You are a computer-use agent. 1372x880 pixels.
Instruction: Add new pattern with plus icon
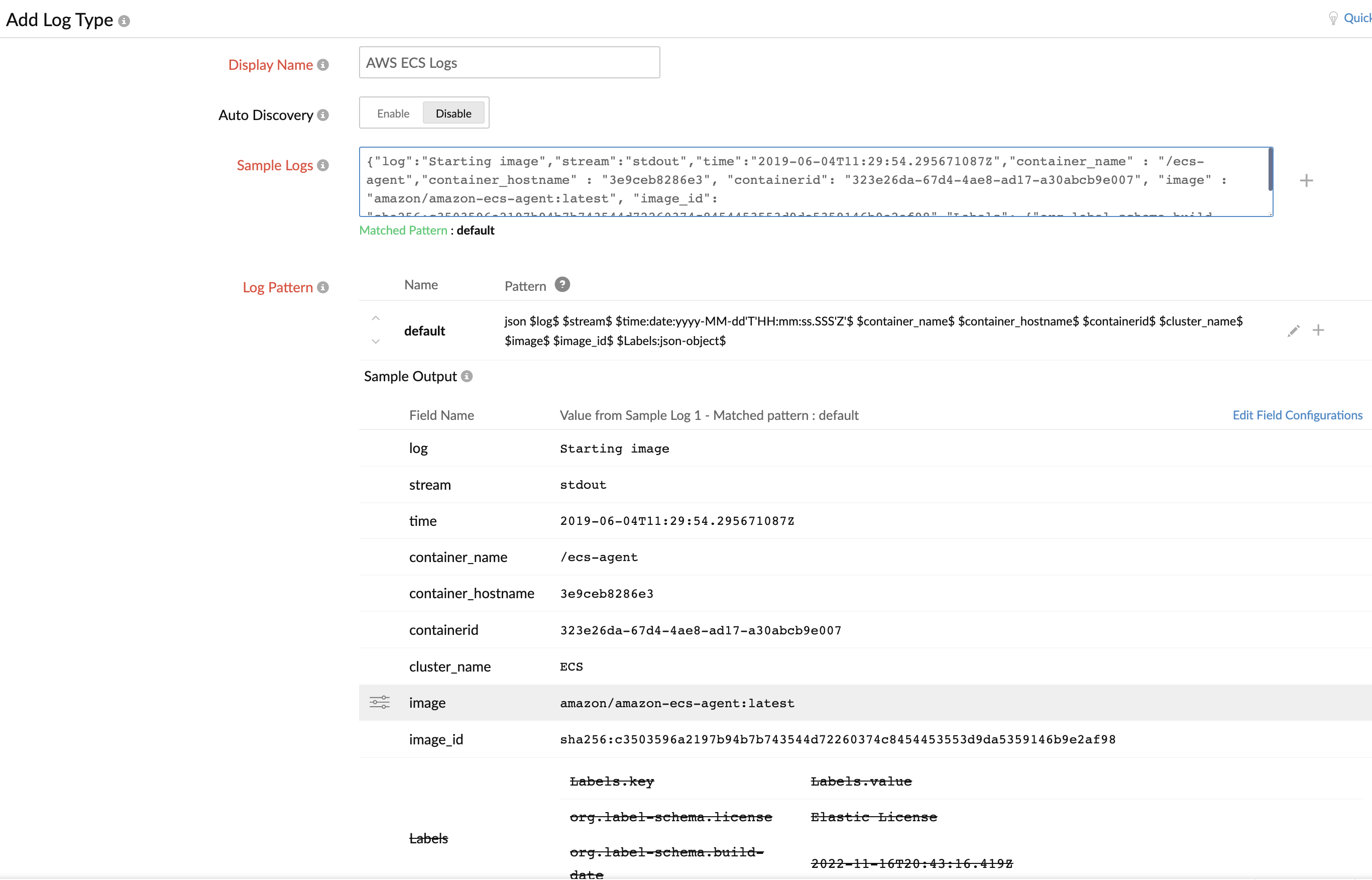tap(1318, 331)
